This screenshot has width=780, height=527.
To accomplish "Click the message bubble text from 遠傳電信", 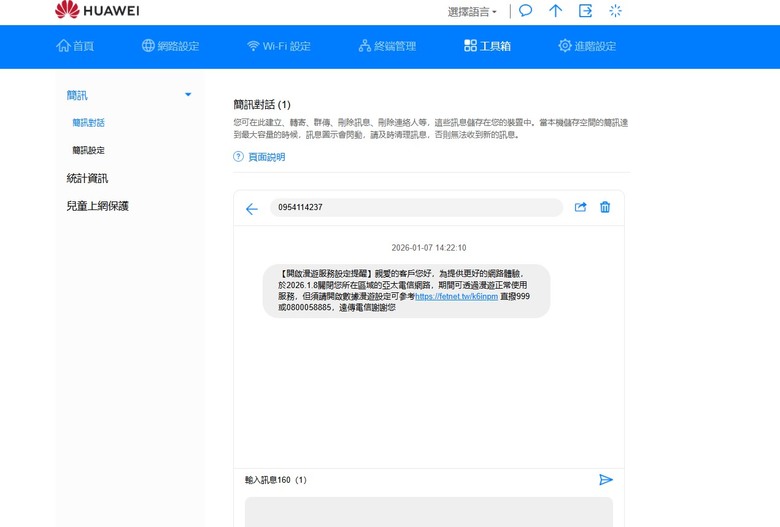I will click(406, 291).
